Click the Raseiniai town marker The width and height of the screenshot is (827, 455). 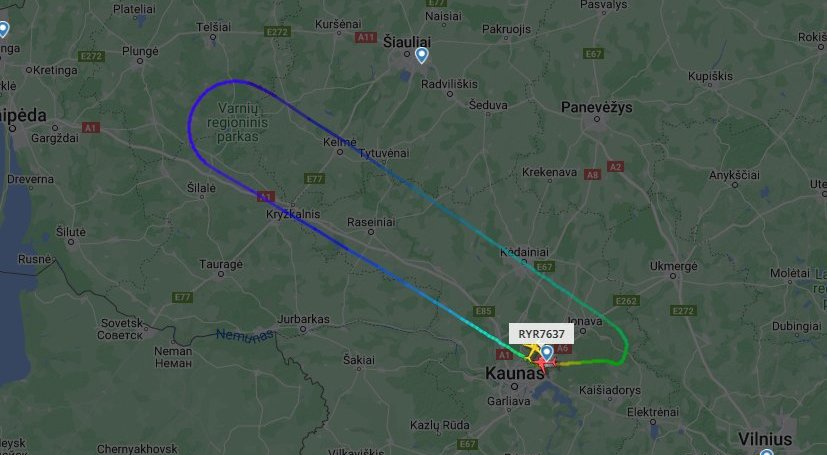point(371,232)
